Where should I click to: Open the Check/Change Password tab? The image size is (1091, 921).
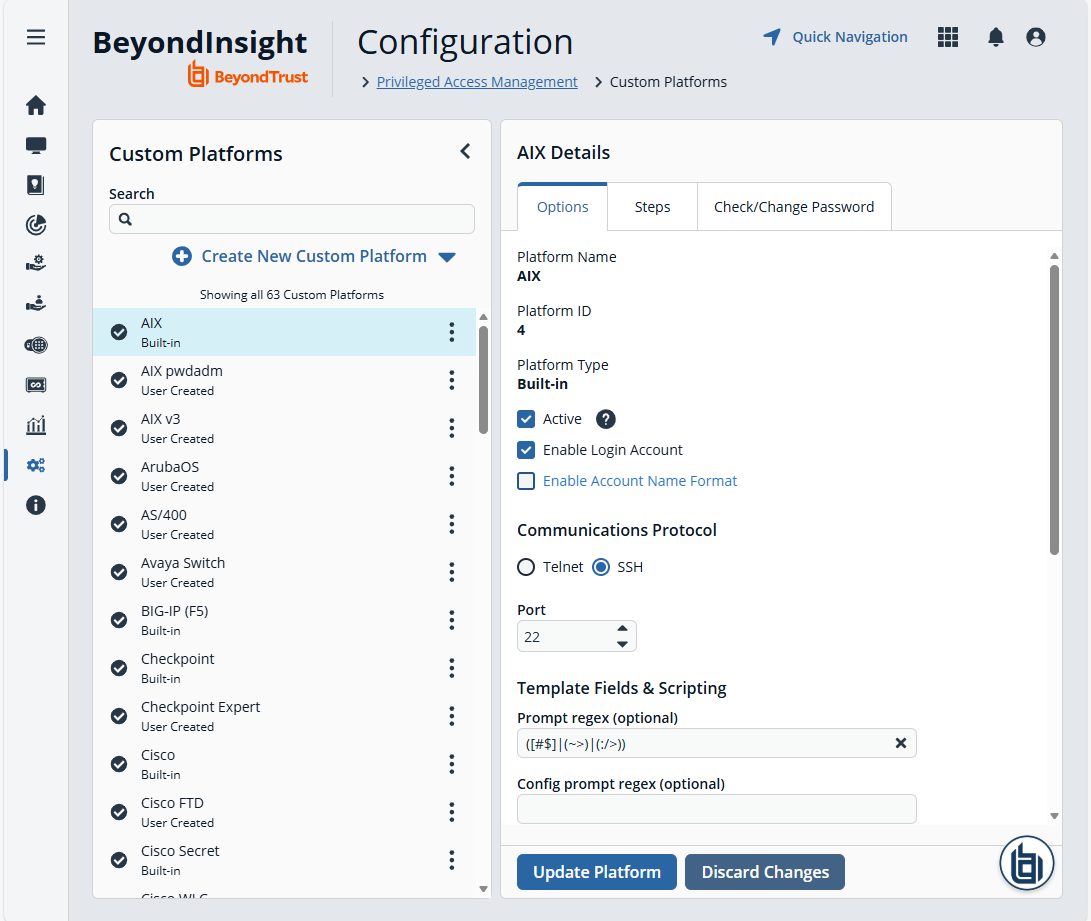pyautogui.click(x=794, y=207)
